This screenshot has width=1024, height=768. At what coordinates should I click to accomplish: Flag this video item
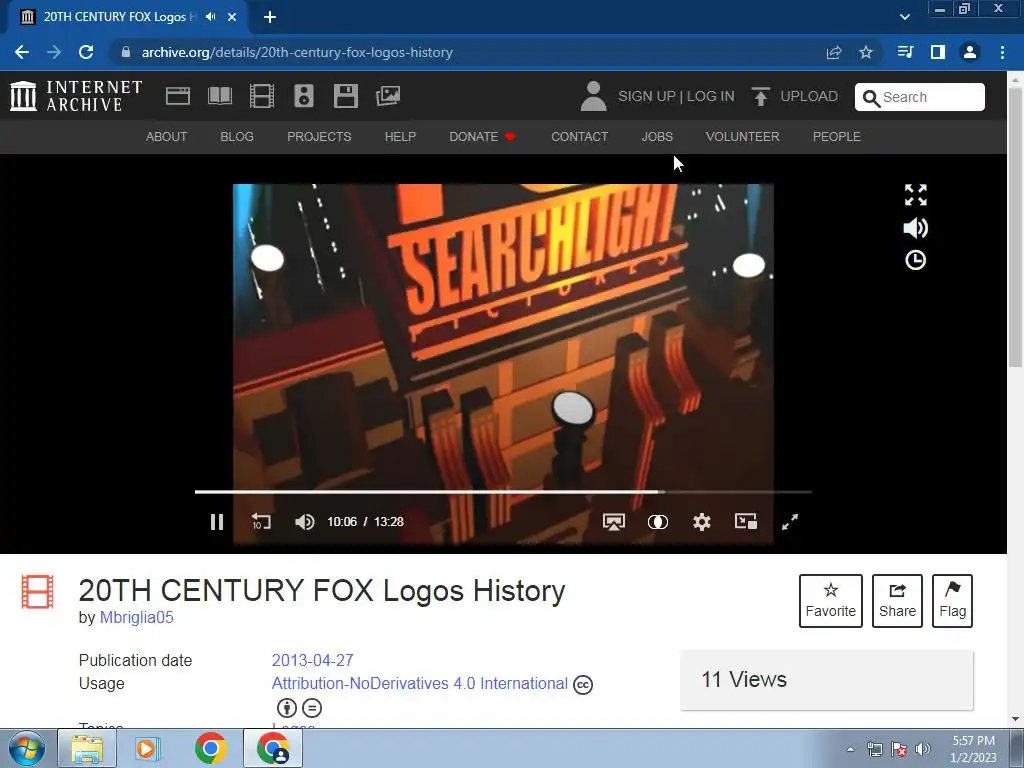[x=953, y=601]
